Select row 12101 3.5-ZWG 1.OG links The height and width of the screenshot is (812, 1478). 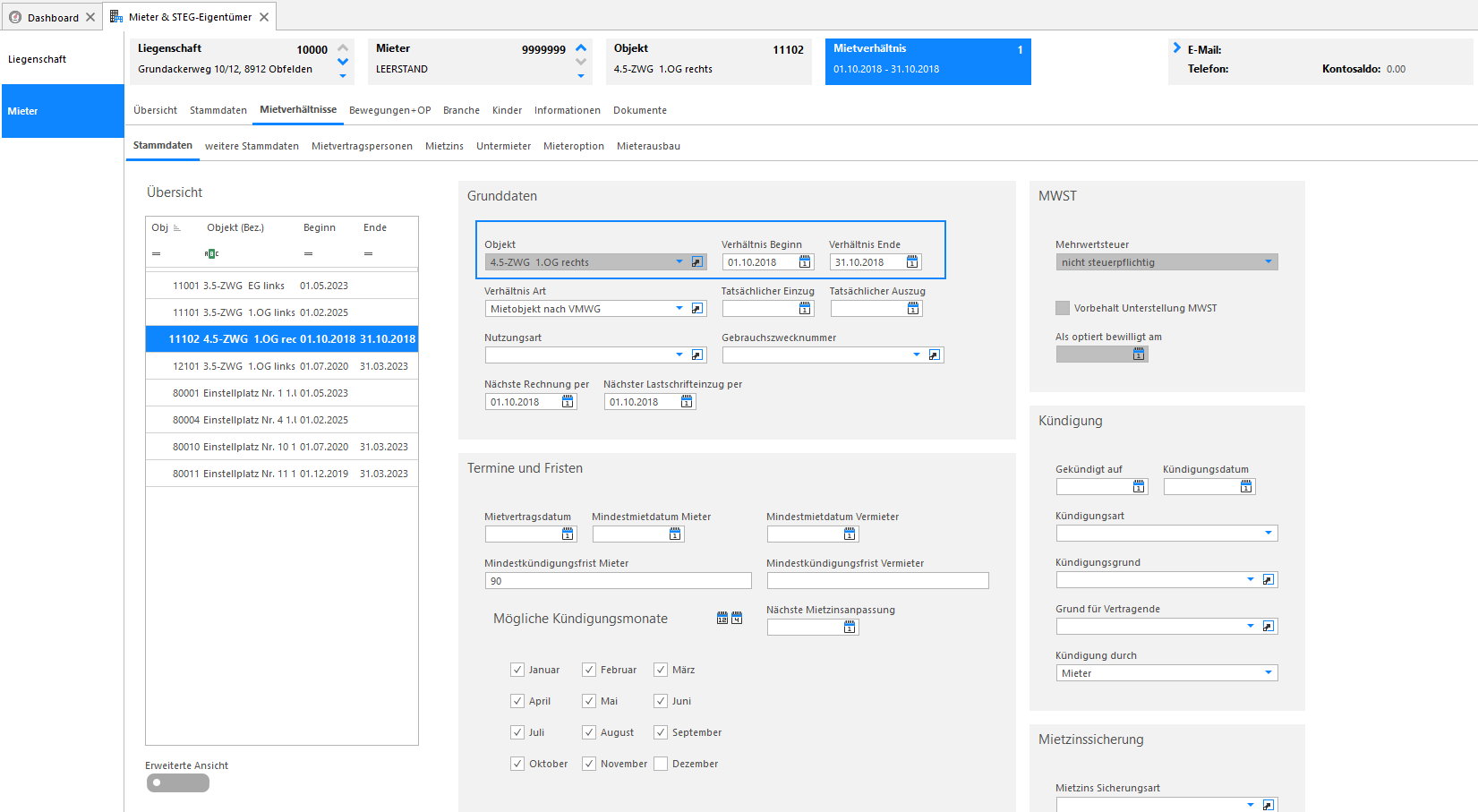[x=282, y=366]
